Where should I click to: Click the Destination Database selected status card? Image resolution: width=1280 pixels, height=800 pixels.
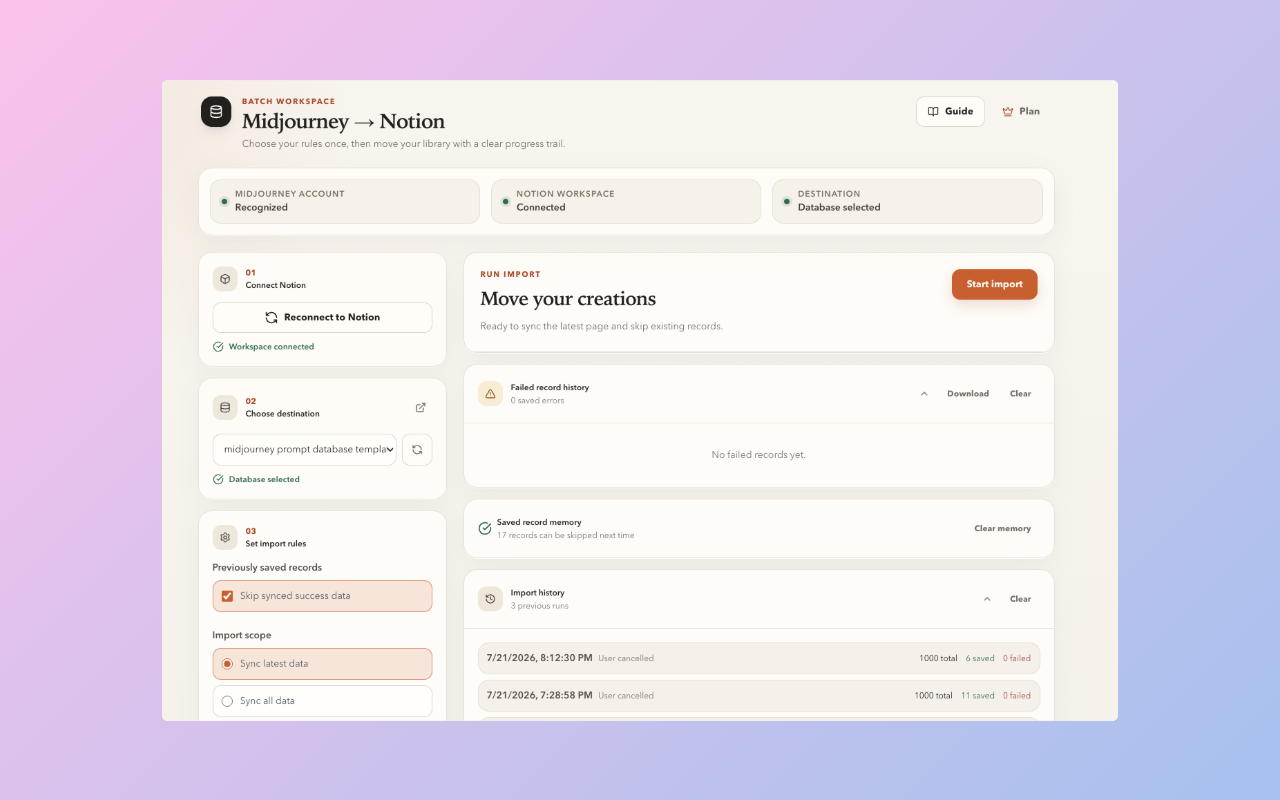pyautogui.click(x=907, y=201)
